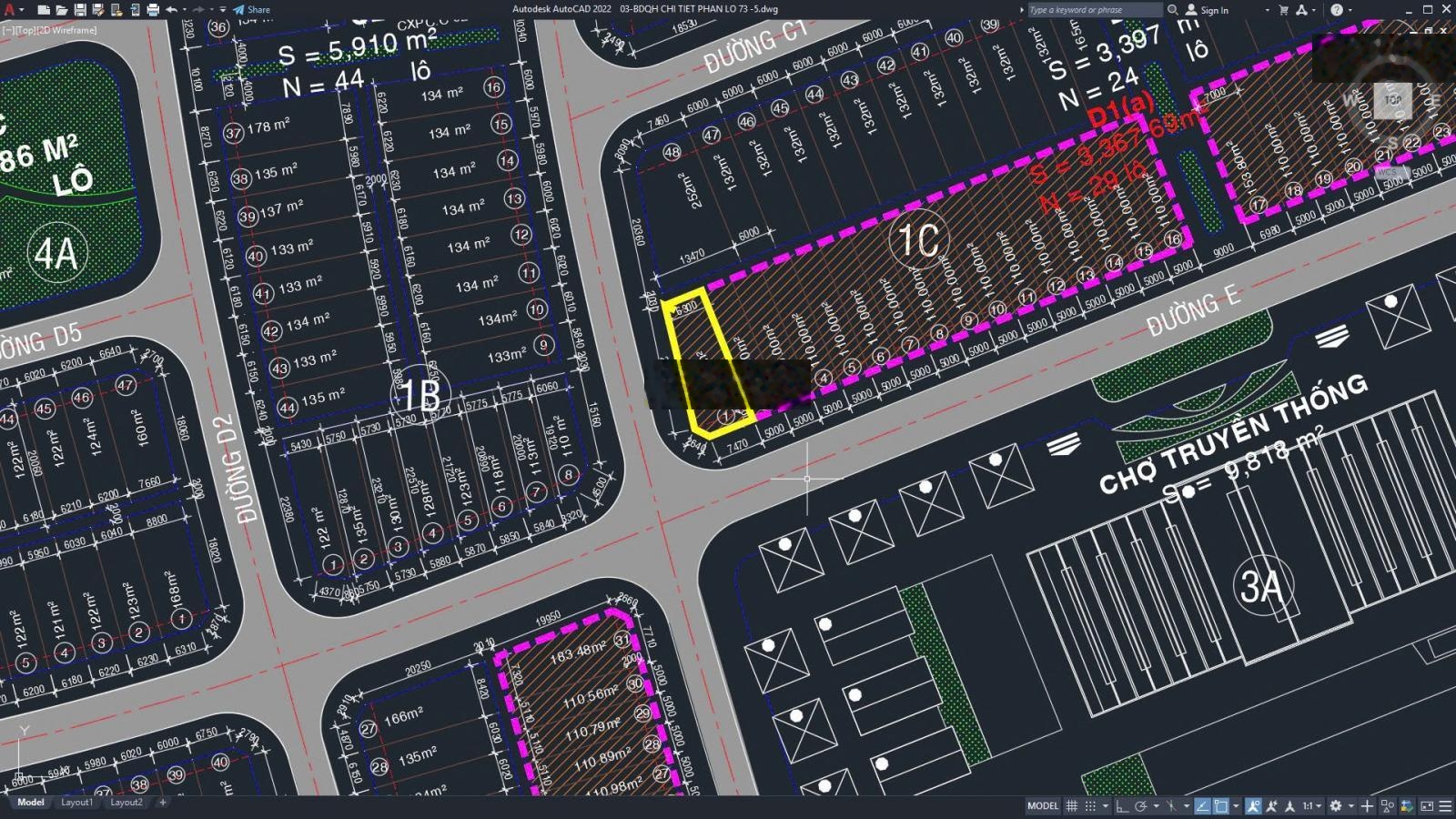Click the Undo arrow icon
Viewport: 1456px width, 819px height.
tap(171, 10)
